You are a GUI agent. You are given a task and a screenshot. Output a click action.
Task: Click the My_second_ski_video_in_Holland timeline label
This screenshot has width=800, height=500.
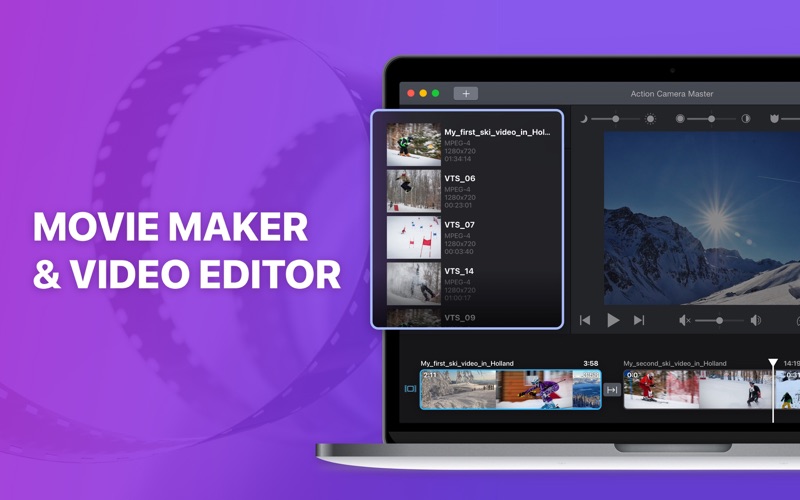pyautogui.click(x=674, y=363)
